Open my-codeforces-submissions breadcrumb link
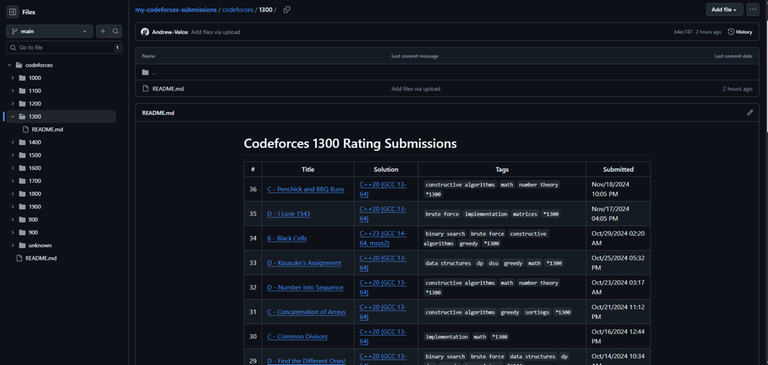768x365 pixels. click(175, 10)
